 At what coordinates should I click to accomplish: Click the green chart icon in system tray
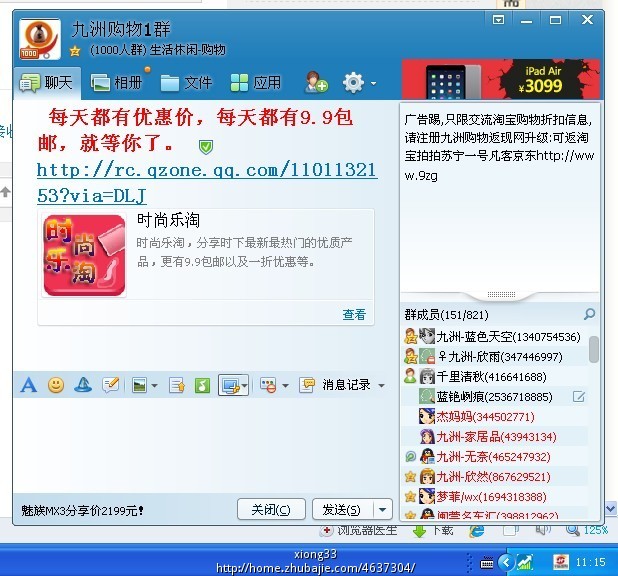coord(525,562)
